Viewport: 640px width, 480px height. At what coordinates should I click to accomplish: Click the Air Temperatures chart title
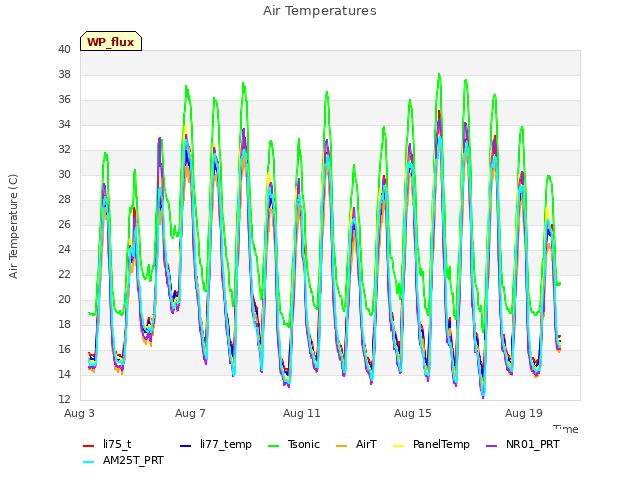pos(320,11)
